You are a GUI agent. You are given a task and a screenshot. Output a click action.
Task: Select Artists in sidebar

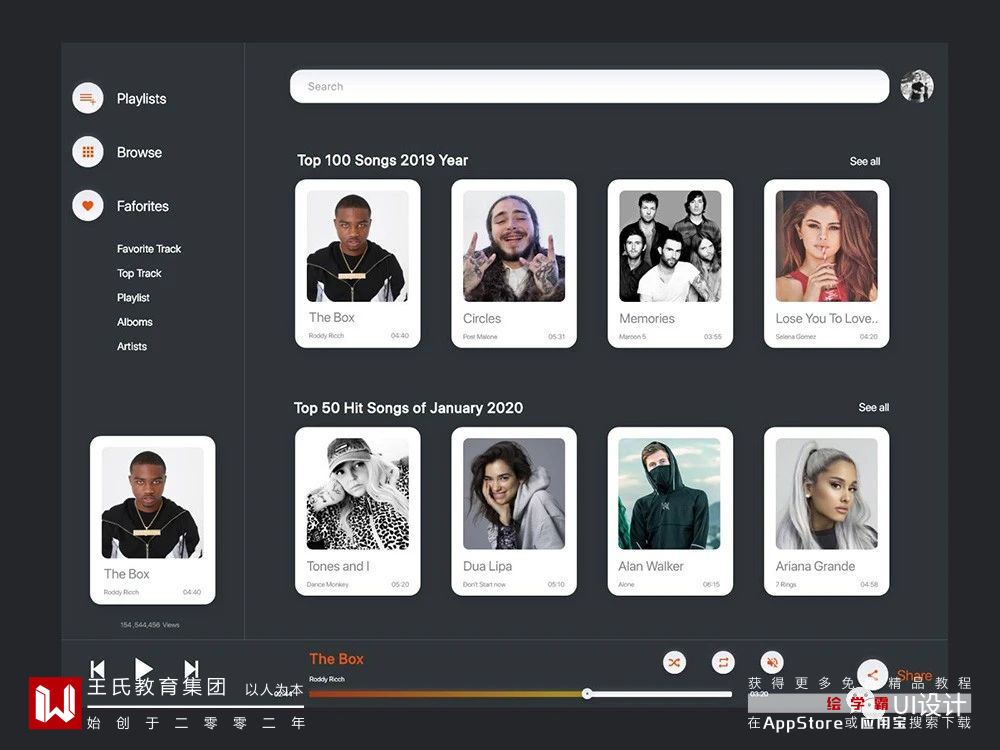[x=132, y=346]
